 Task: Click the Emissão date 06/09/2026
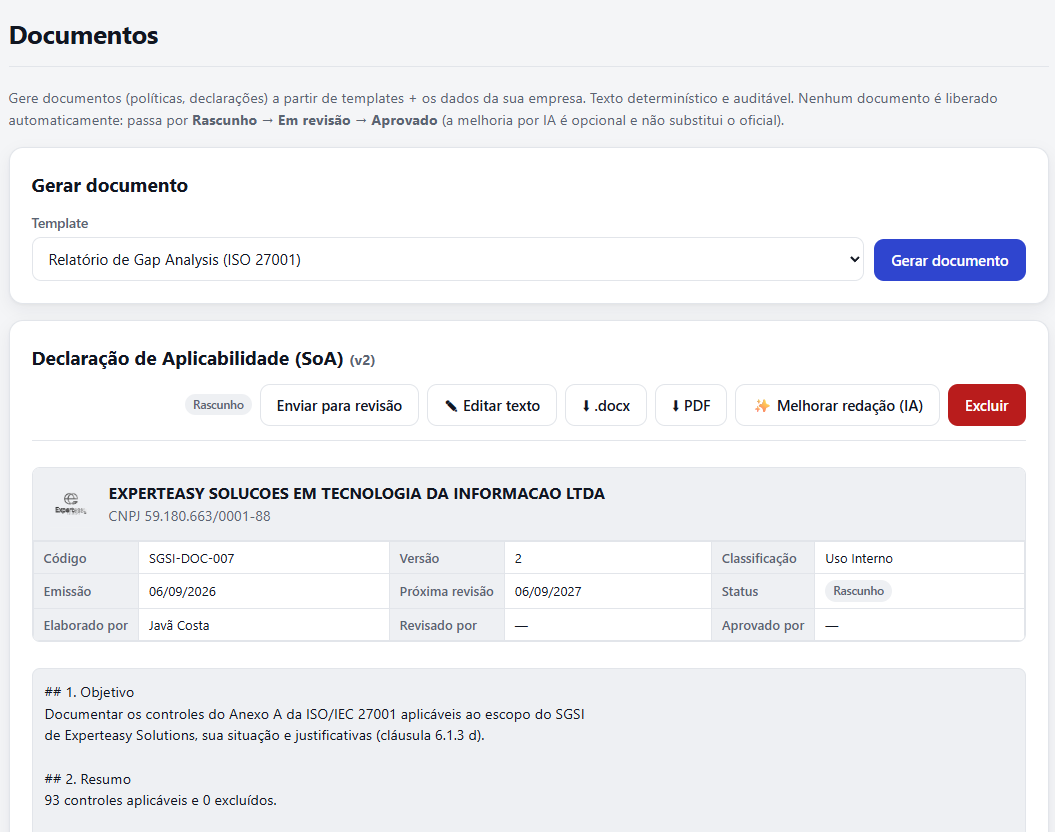click(182, 592)
